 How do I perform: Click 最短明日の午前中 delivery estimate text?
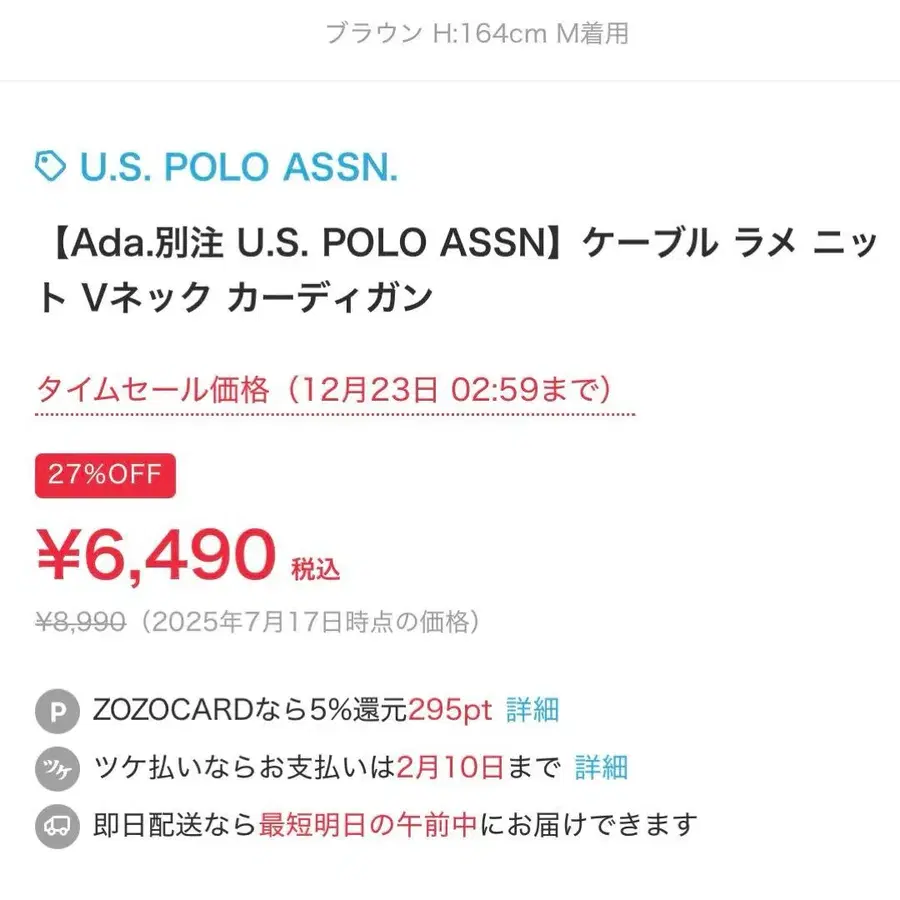[x=368, y=825]
